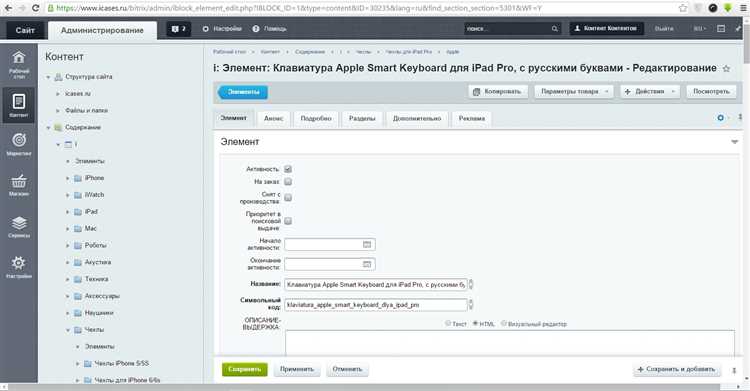Viewport: 750px width, 391px height.
Task: Expand the iPhone folder in tree
Action: (x=67, y=178)
